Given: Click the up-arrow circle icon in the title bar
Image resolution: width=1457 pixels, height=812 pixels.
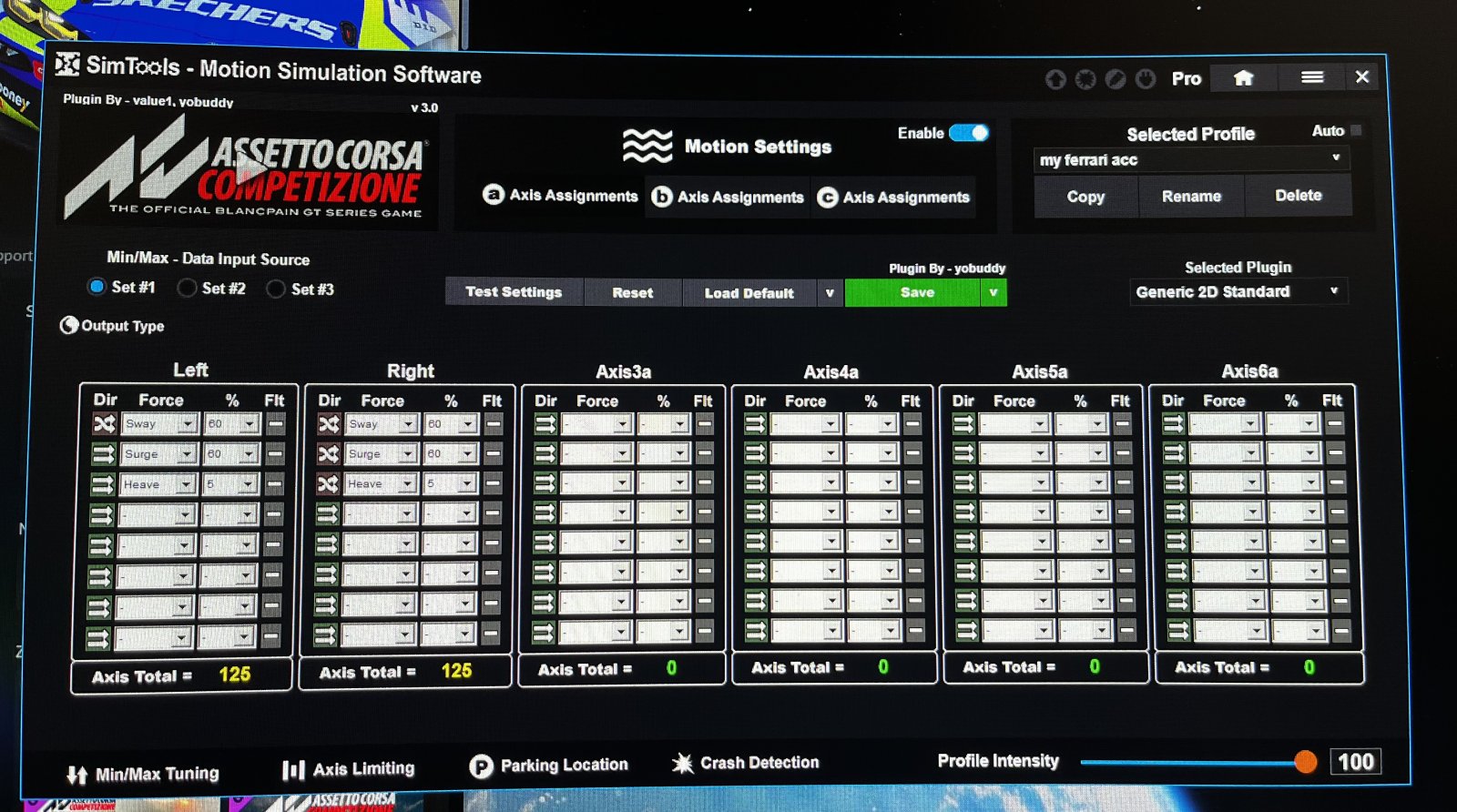Looking at the screenshot, I should pos(1055,79).
